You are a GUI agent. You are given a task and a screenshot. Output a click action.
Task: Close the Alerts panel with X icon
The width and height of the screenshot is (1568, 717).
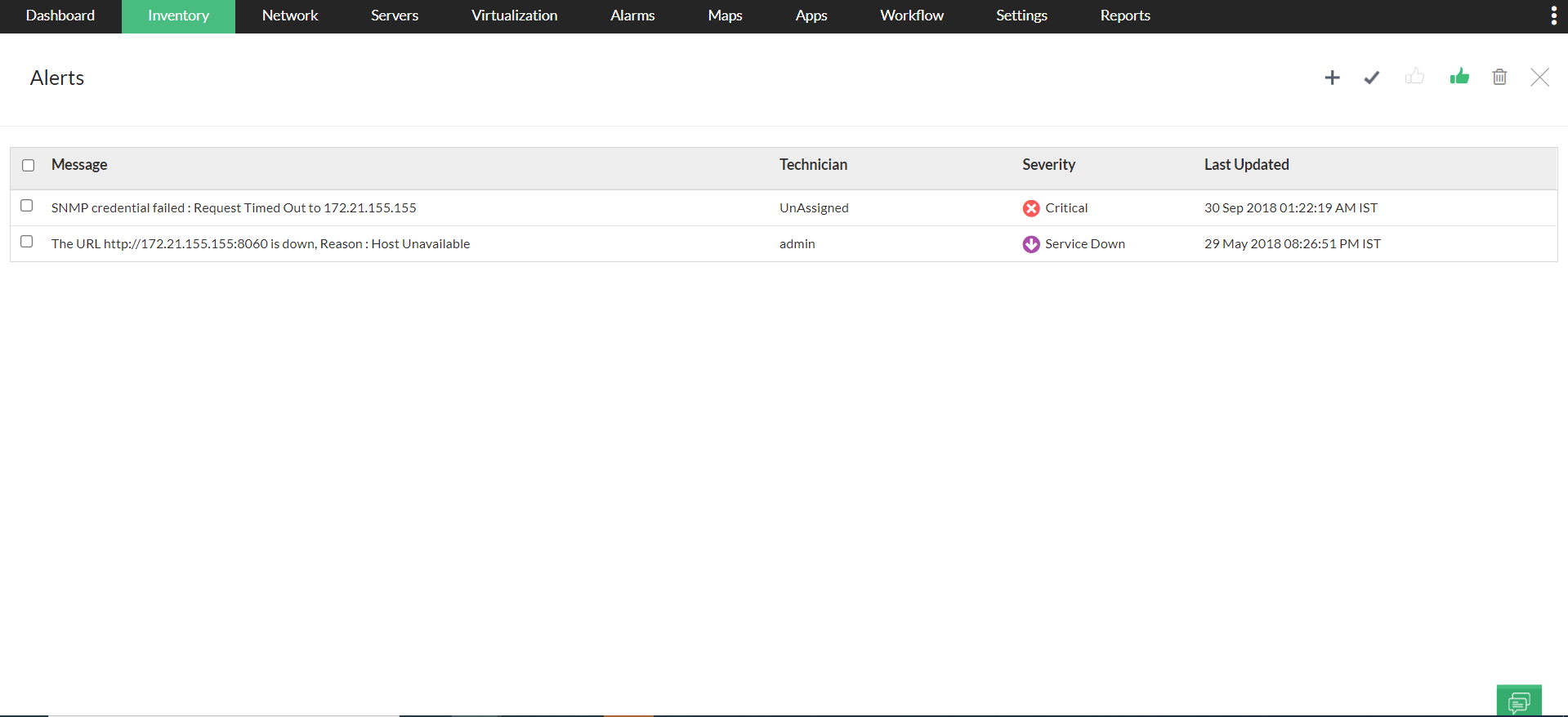click(x=1539, y=78)
